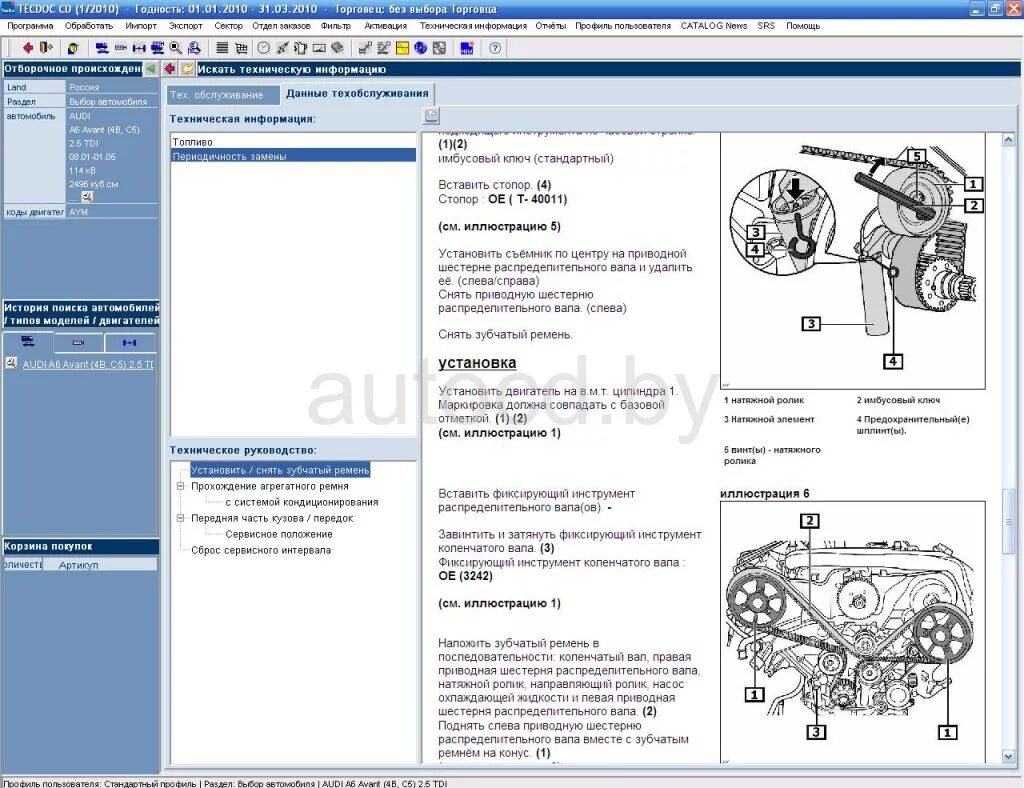This screenshot has width=1024, height=788.
Task: Select с системой кондиционирования tree item
Action: click(302, 502)
